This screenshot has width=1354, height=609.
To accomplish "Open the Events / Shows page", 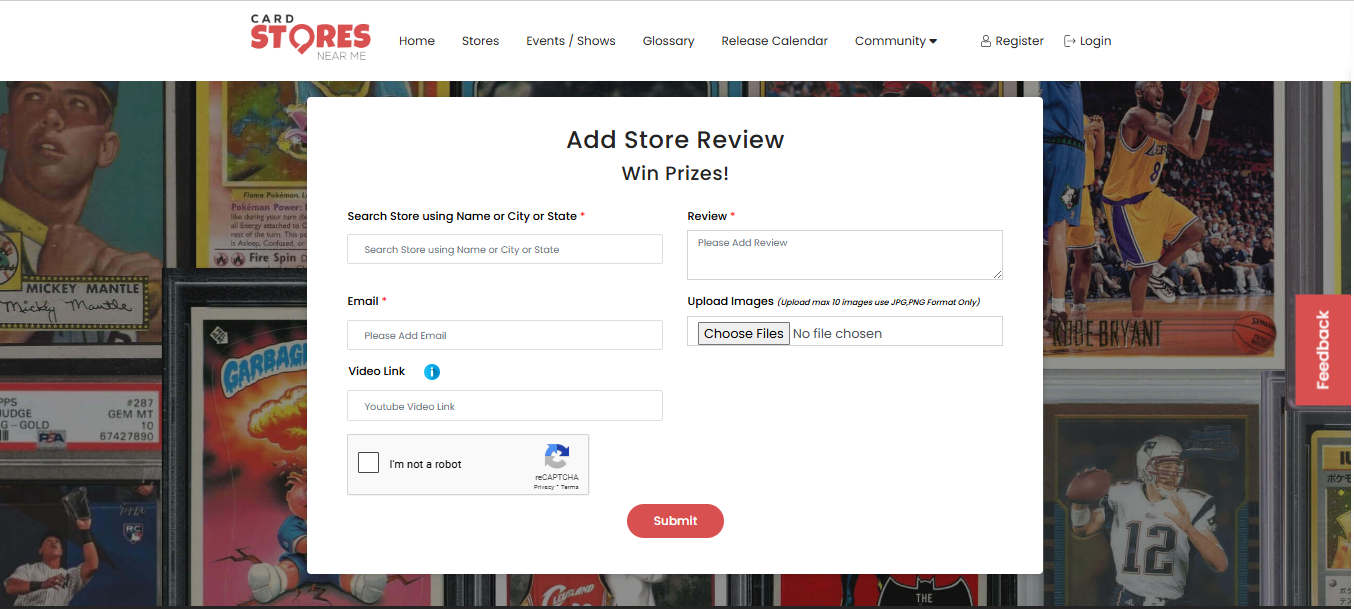I will tap(570, 40).
